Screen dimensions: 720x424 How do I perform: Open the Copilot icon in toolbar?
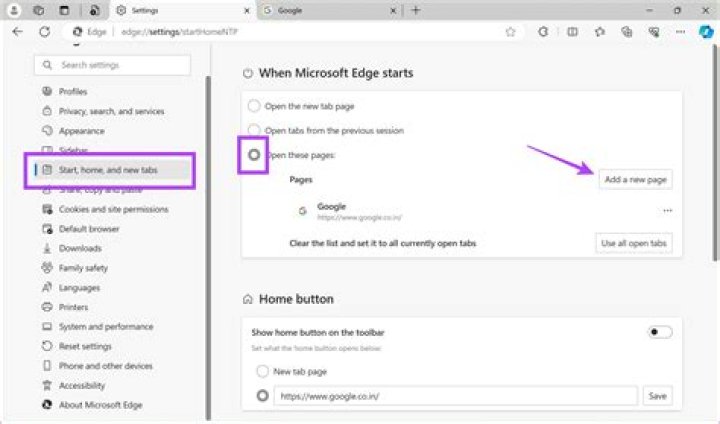(x=706, y=32)
